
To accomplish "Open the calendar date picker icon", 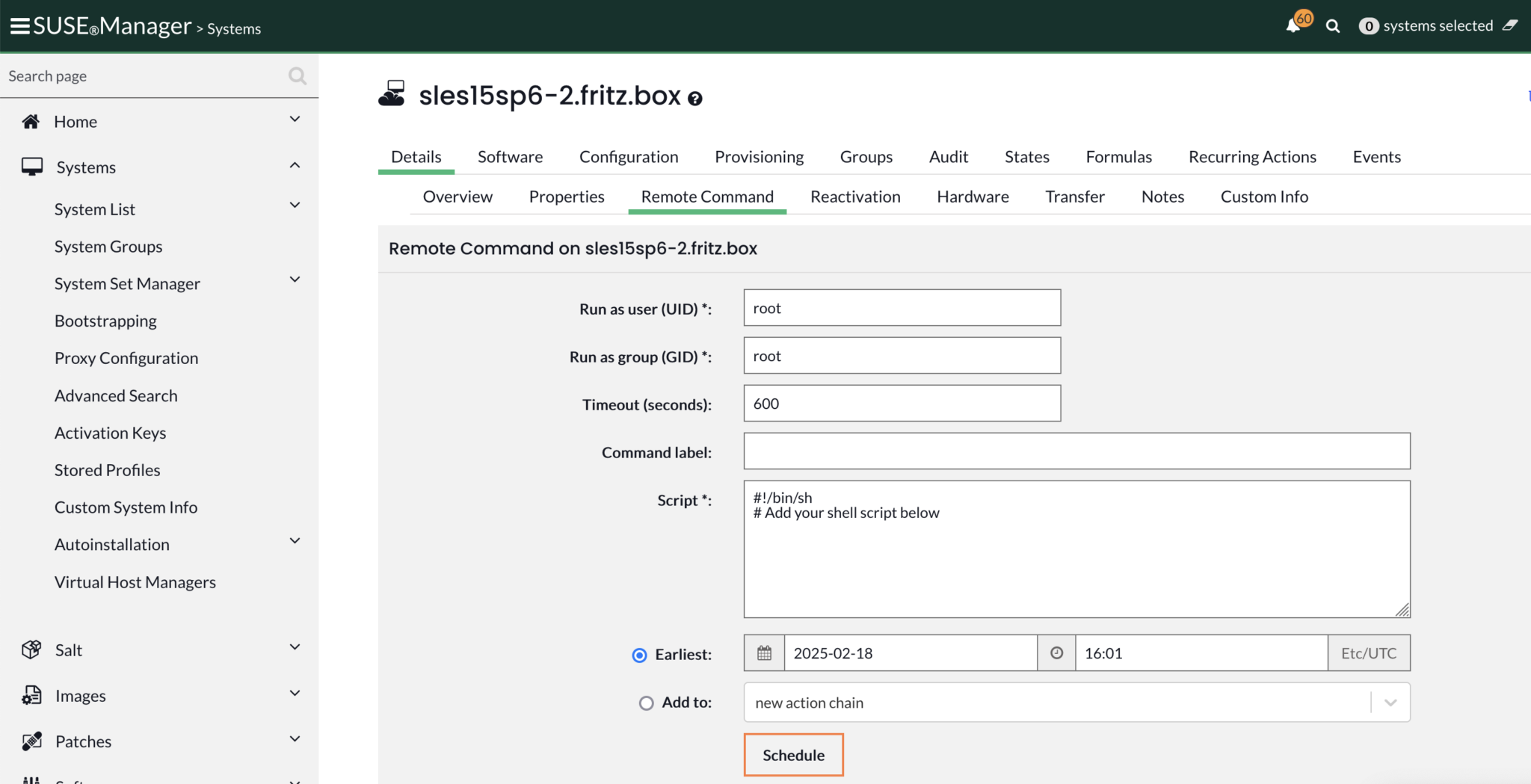I will point(764,653).
